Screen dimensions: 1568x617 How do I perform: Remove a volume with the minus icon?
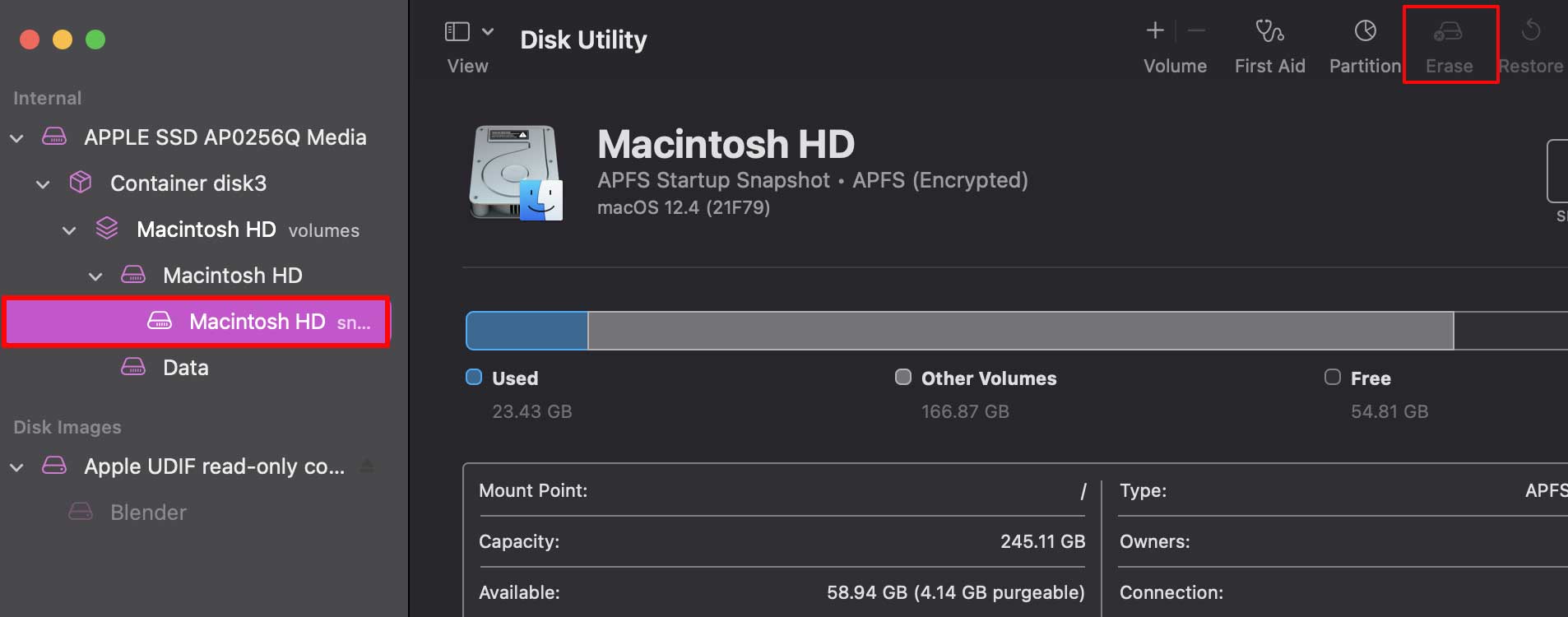(x=1196, y=30)
